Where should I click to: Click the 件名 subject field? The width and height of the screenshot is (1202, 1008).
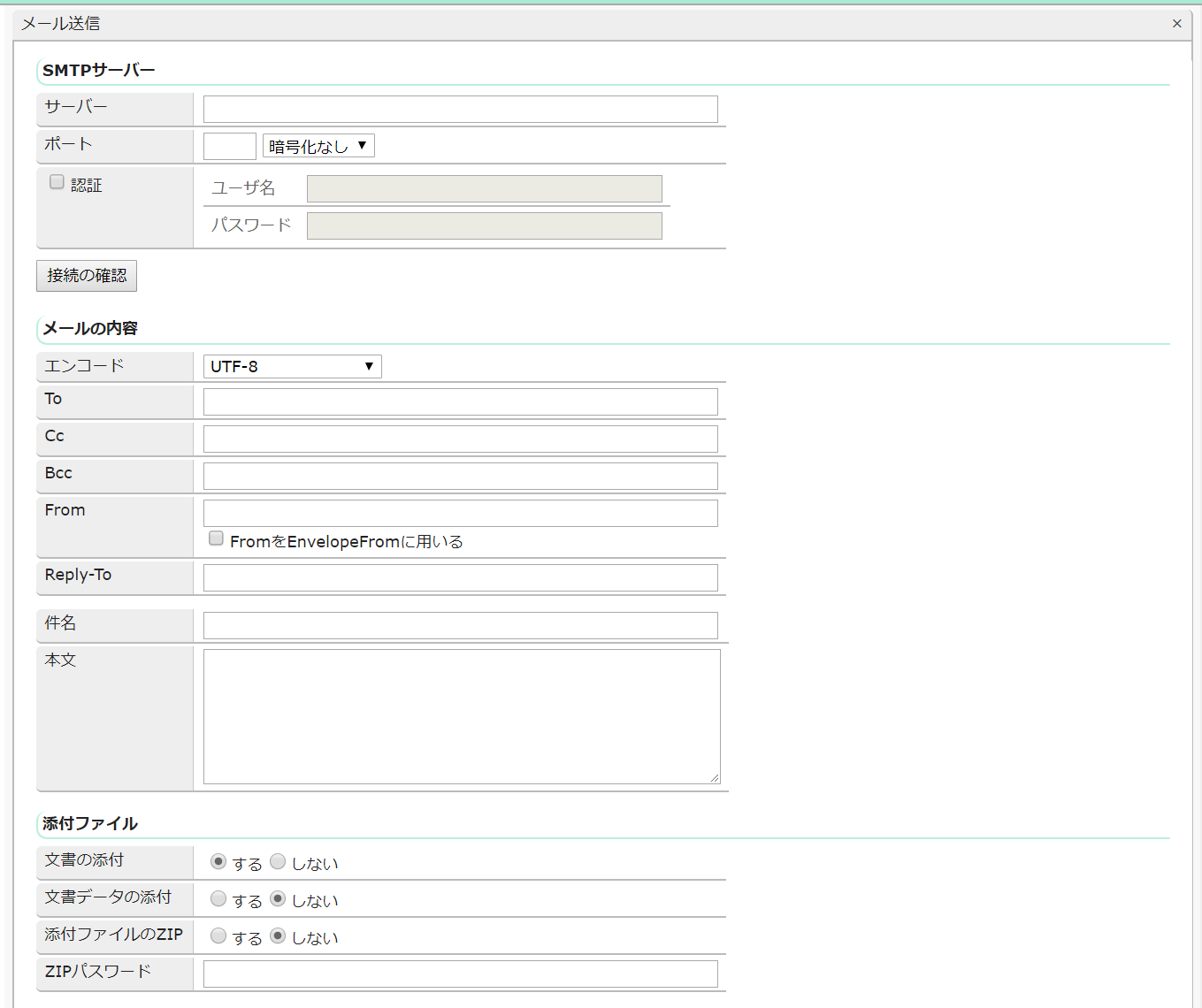[x=460, y=625]
